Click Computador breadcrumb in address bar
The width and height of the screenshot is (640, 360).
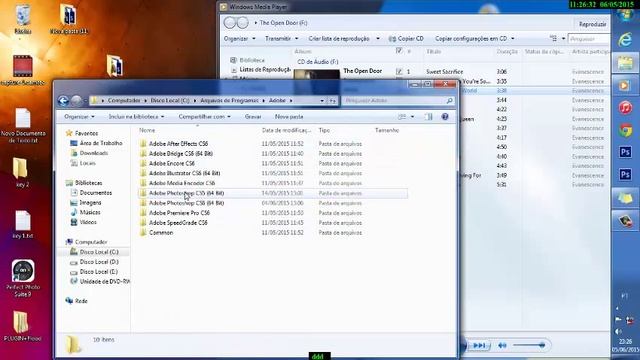click(124, 100)
